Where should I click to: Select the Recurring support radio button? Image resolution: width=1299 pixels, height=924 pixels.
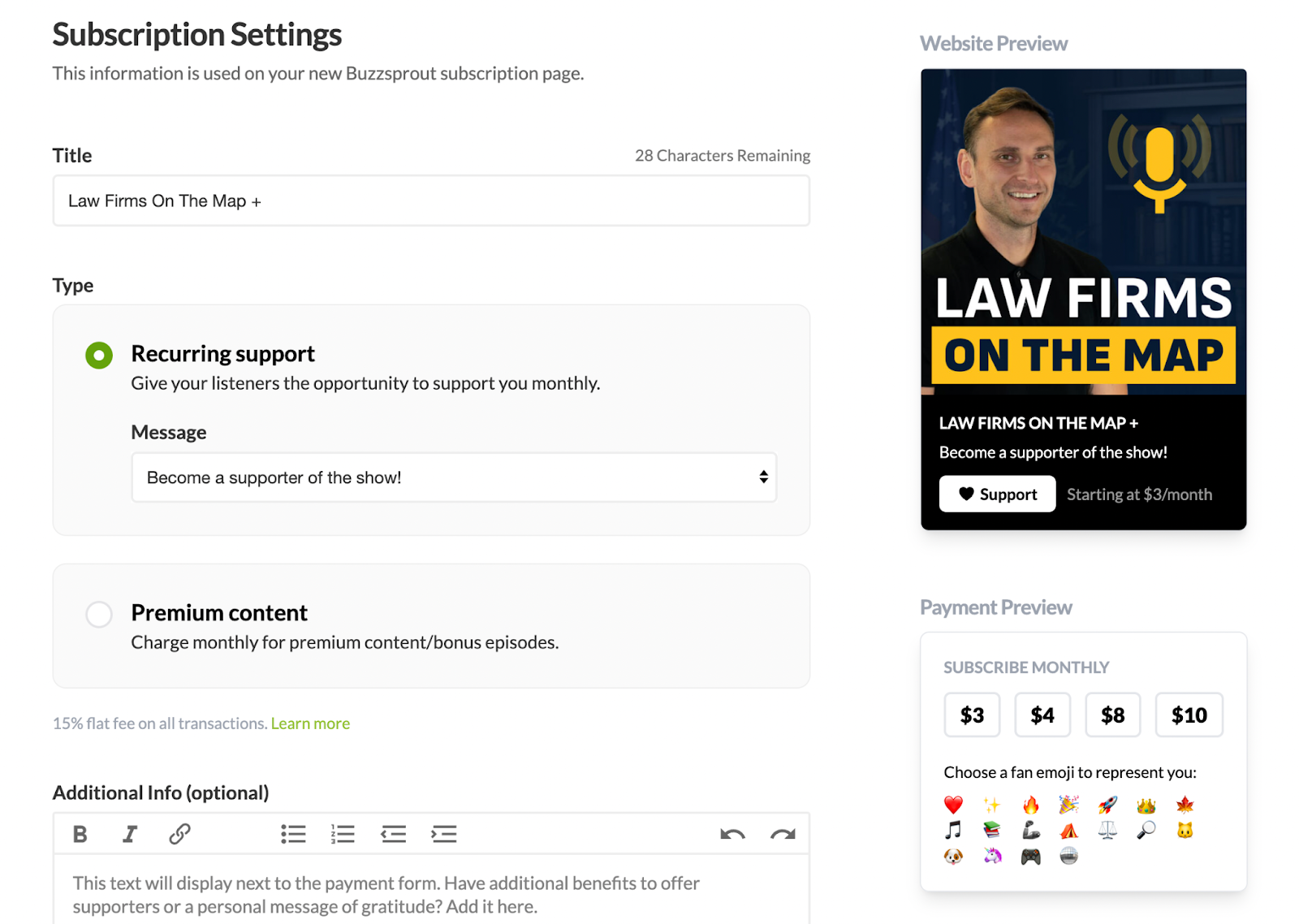(x=99, y=355)
